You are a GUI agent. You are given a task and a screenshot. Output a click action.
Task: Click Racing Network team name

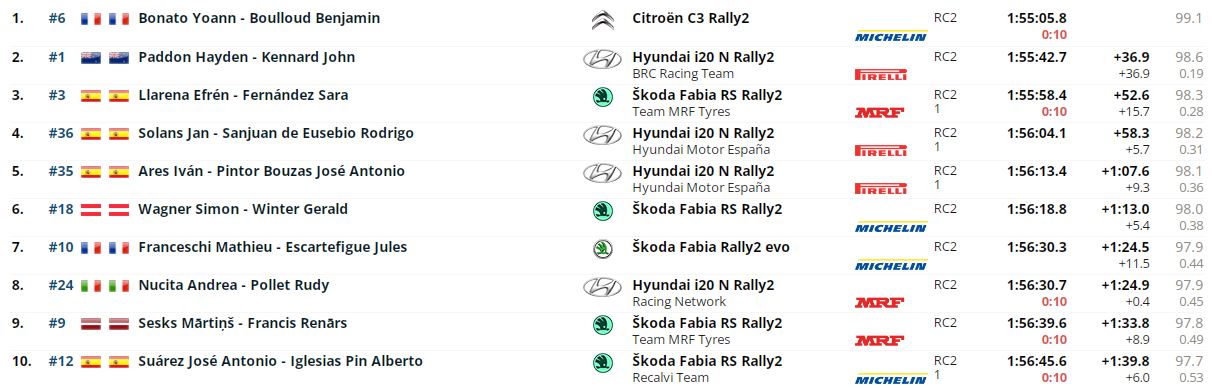click(x=679, y=301)
